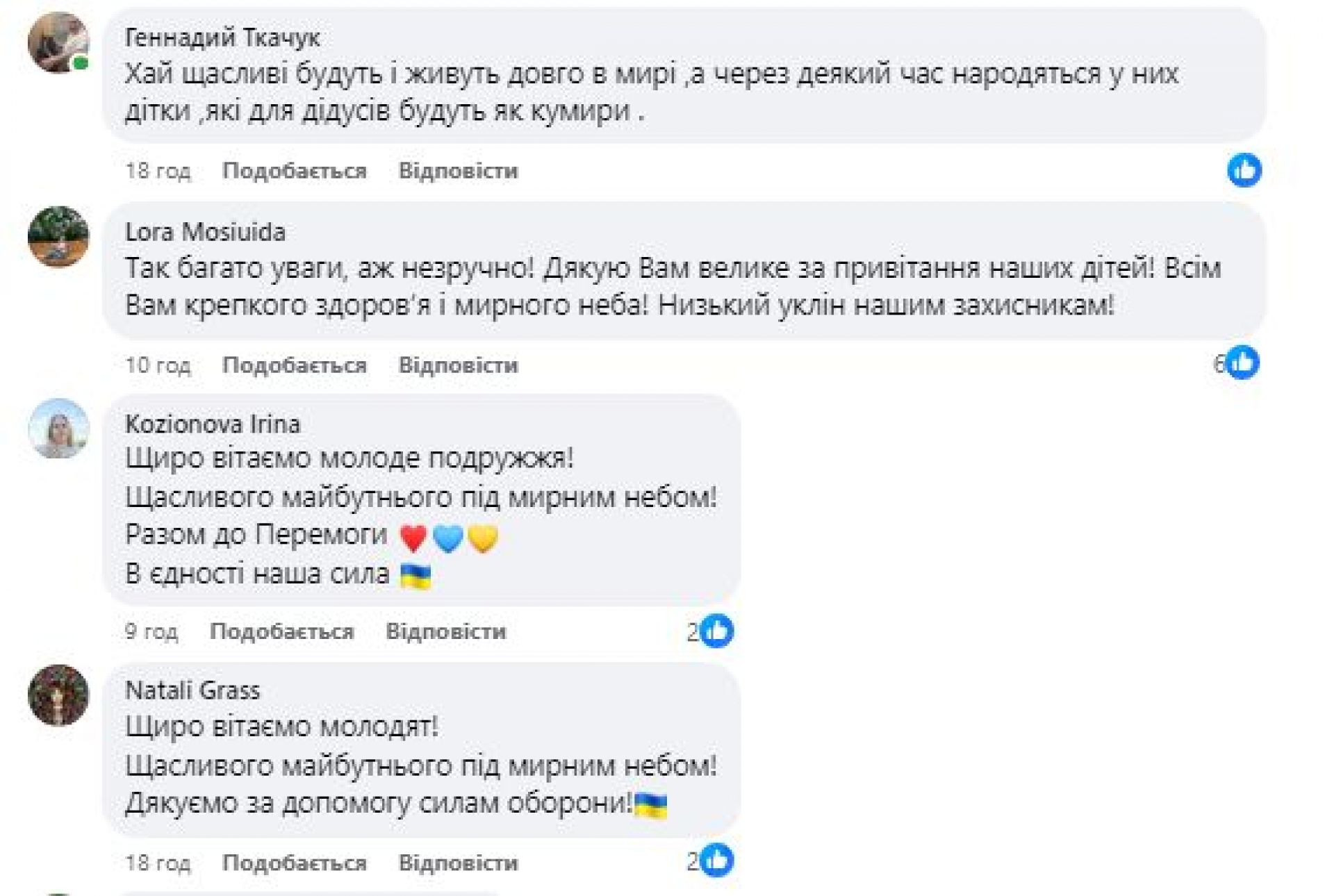Open the profile link Lora Mosiuida
This screenshot has height=896, width=1334.
pyautogui.click(x=205, y=232)
